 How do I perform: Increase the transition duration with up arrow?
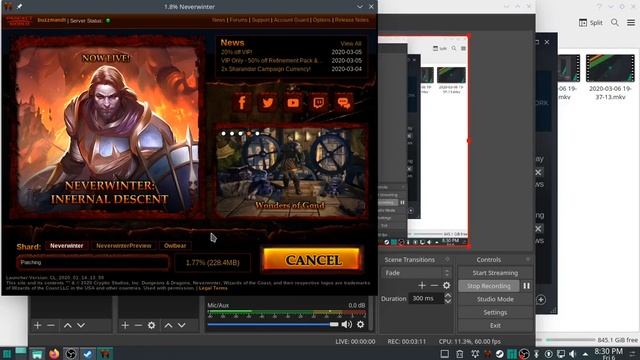tap(448, 295)
